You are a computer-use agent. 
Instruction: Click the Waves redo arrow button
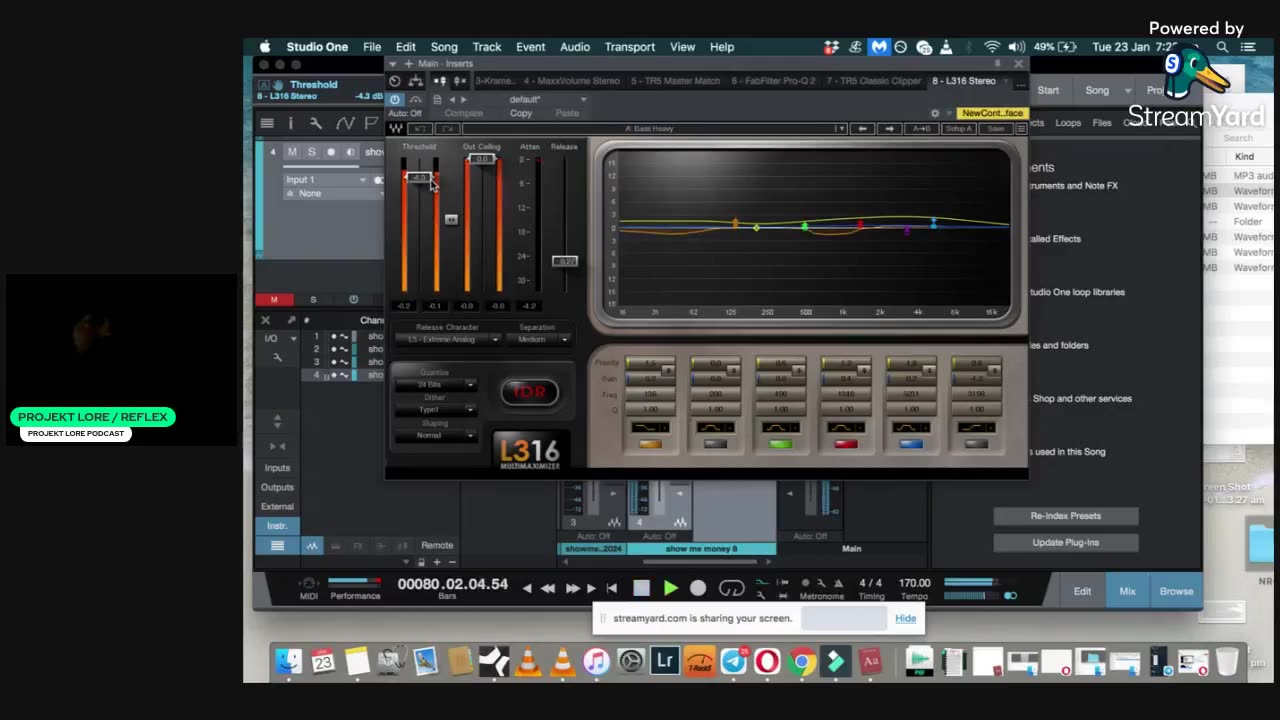point(447,129)
